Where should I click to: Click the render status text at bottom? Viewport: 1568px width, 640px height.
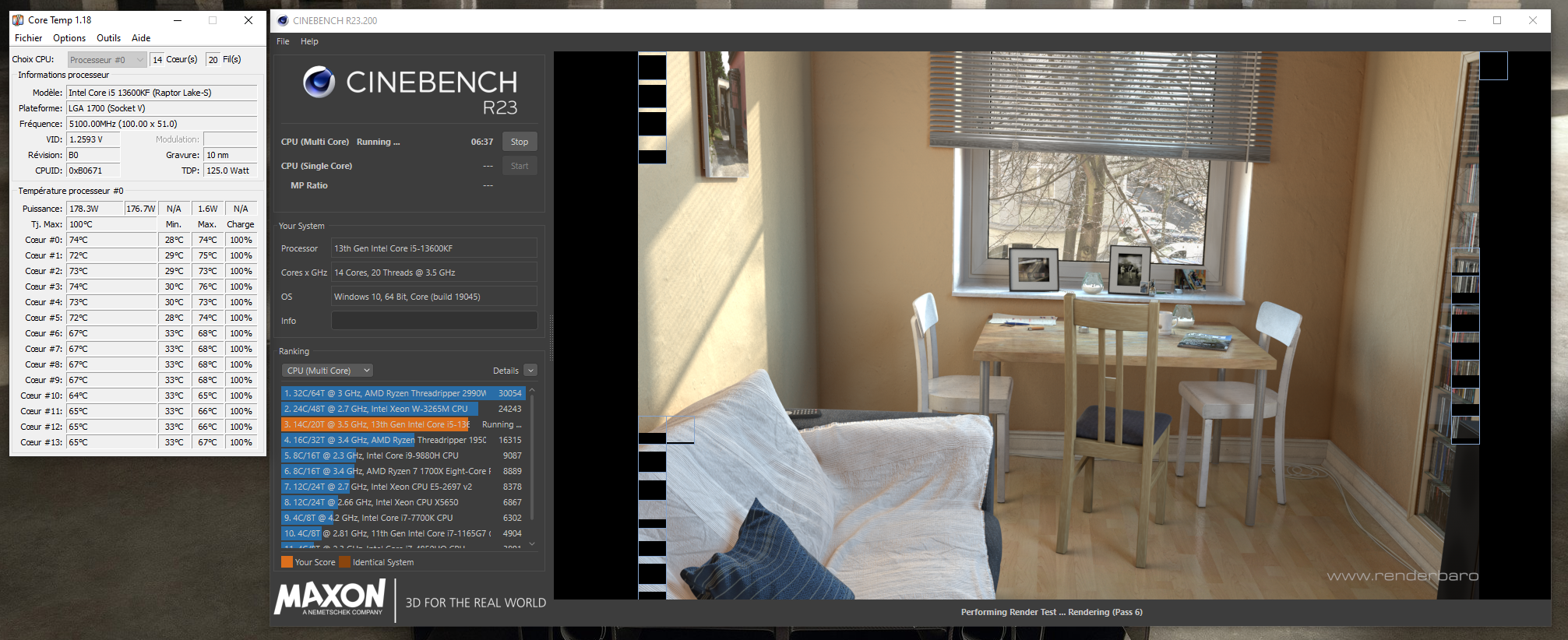[x=1052, y=612]
